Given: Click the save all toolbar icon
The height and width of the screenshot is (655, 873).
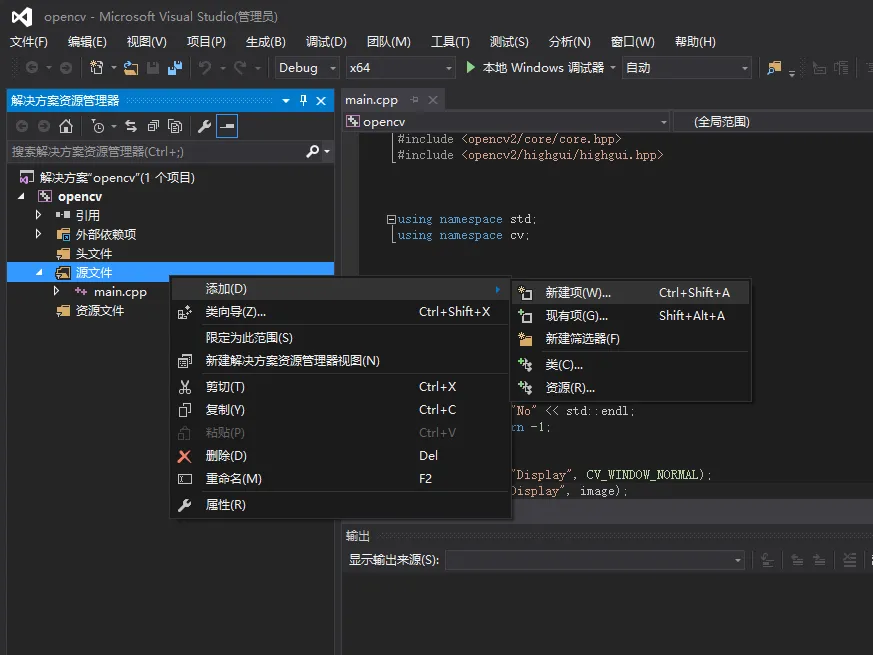Looking at the screenshot, I should click(175, 68).
